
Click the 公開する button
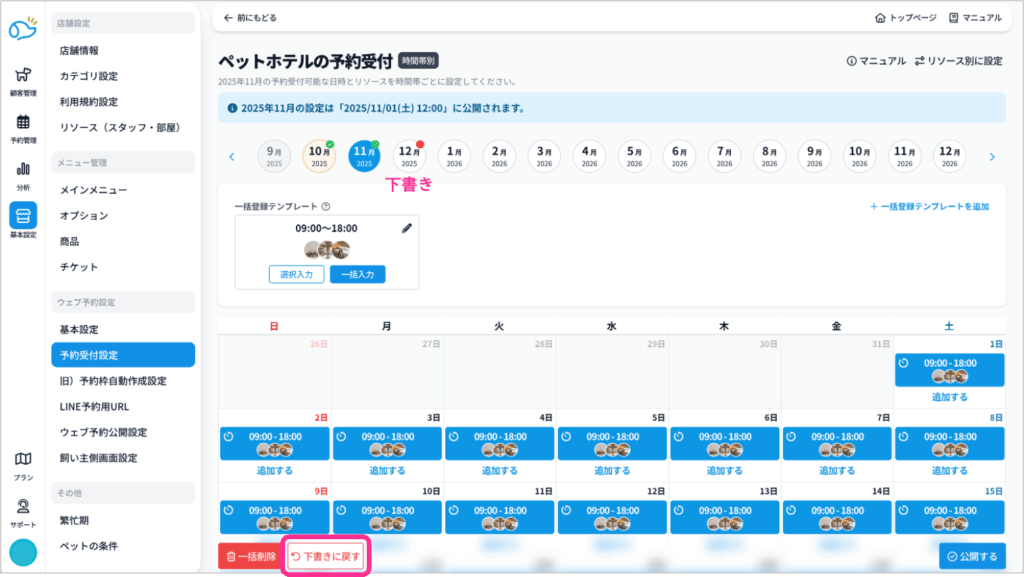pyautogui.click(x=972, y=556)
